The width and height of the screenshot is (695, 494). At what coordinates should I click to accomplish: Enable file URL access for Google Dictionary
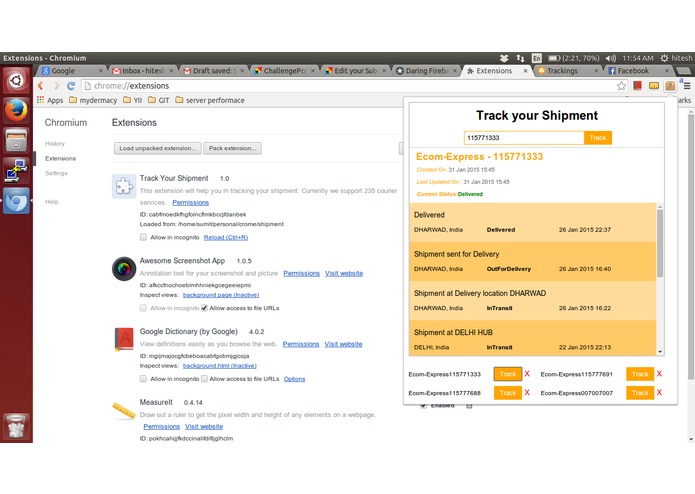[204, 378]
